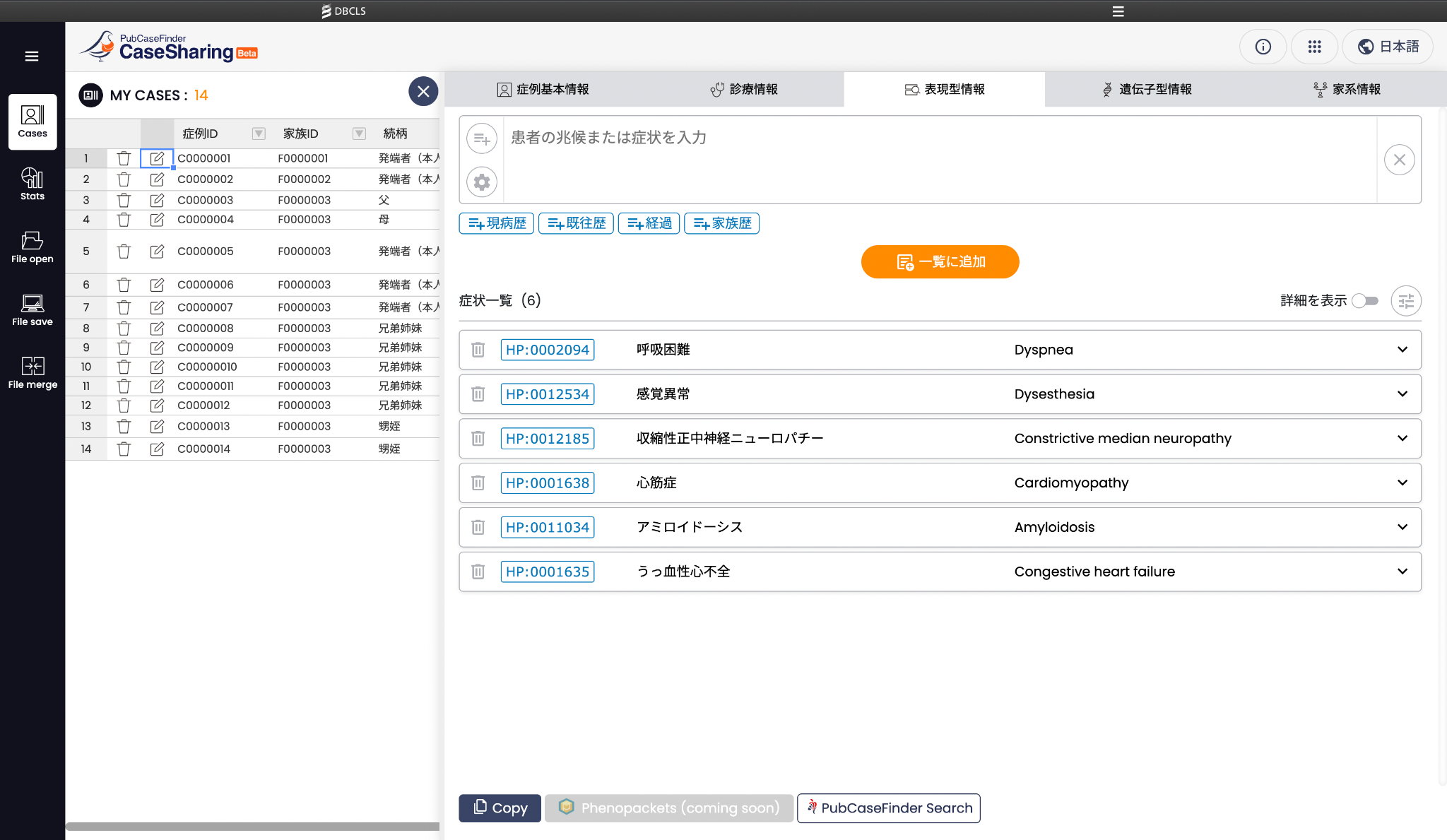The image size is (1447, 840).
Task: Click the File save sidebar icon
Action: tap(33, 310)
